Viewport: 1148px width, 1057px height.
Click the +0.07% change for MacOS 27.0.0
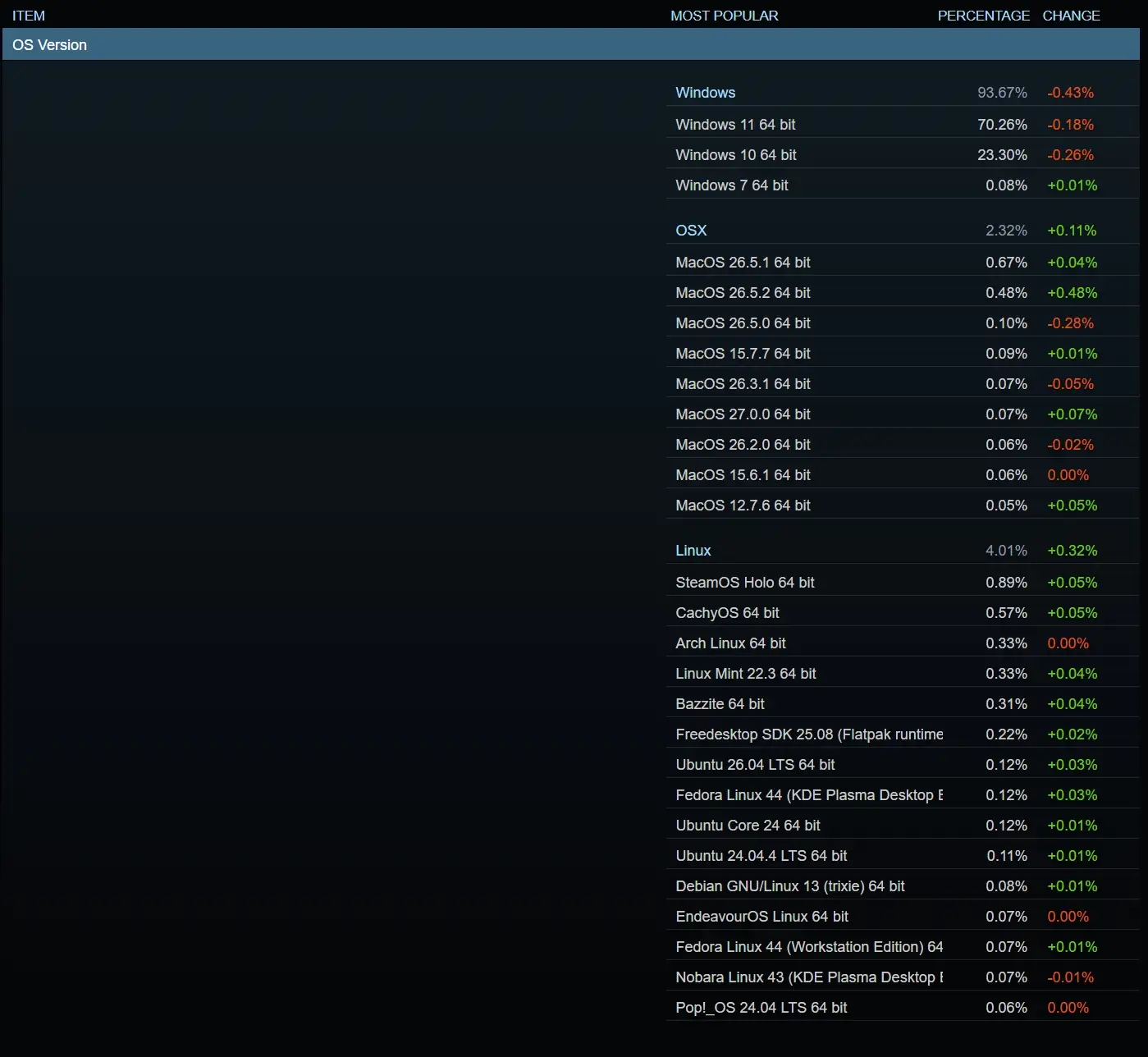coord(1072,414)
